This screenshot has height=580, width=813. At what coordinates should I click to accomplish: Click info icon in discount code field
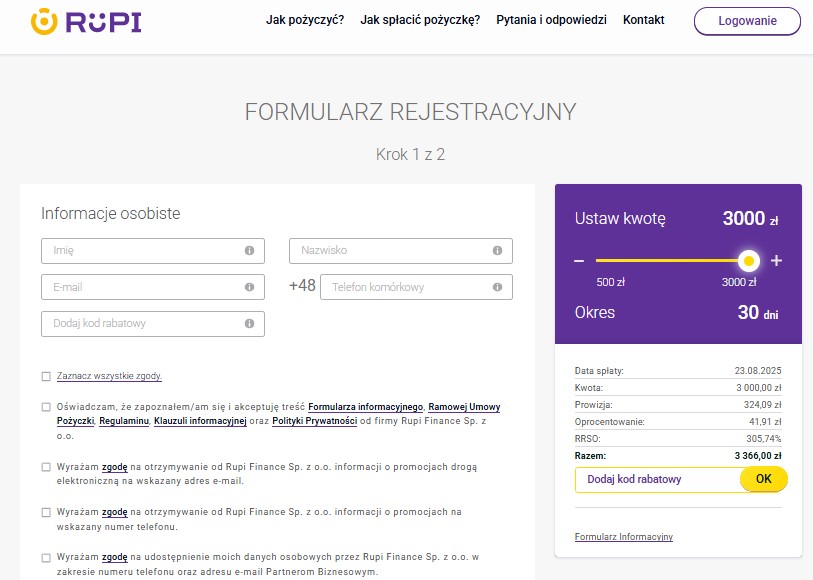click(249, 324)
